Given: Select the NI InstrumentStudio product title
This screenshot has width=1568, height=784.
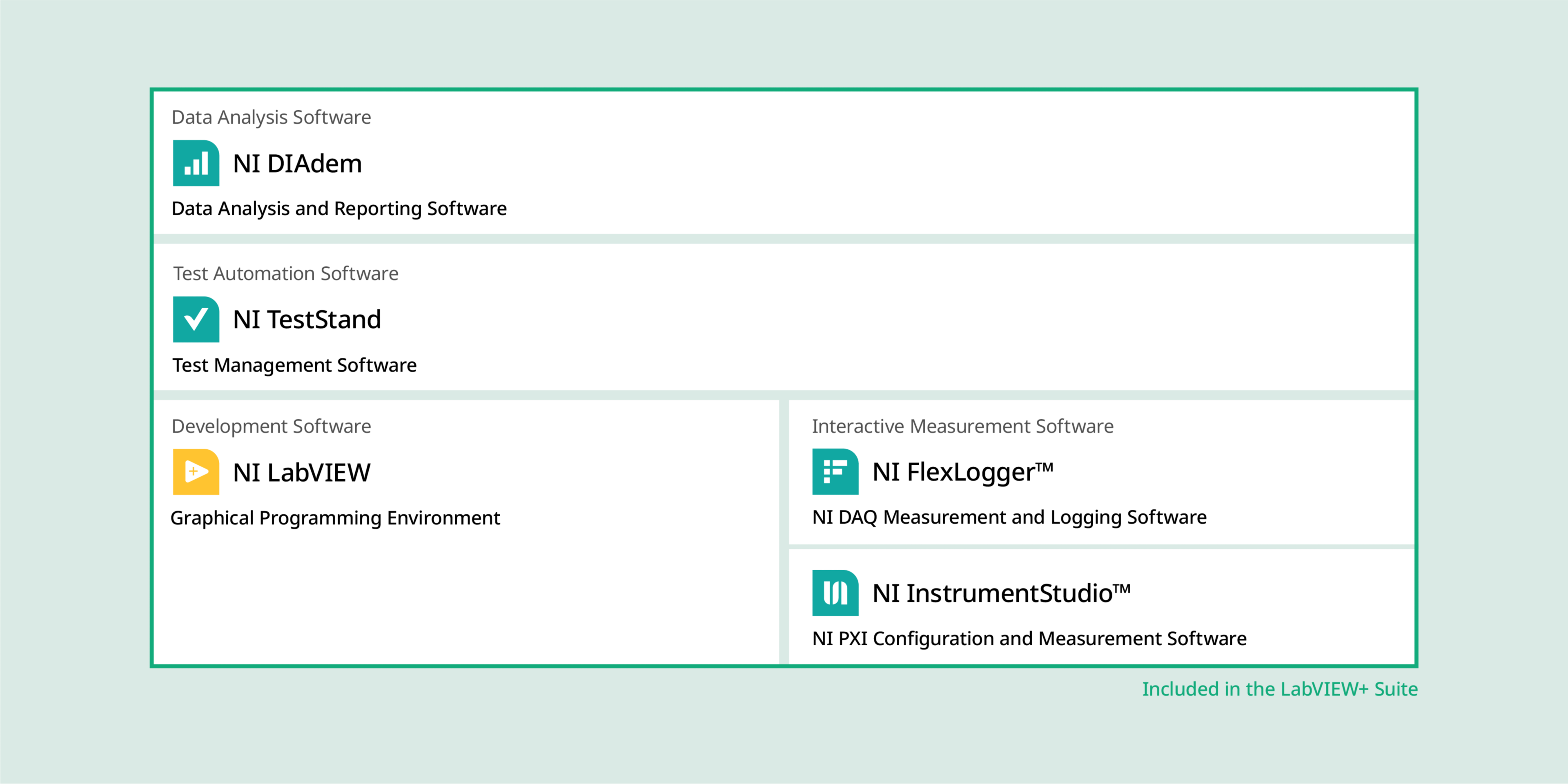Looking at the screenshot, I should tap(1001, 593).
